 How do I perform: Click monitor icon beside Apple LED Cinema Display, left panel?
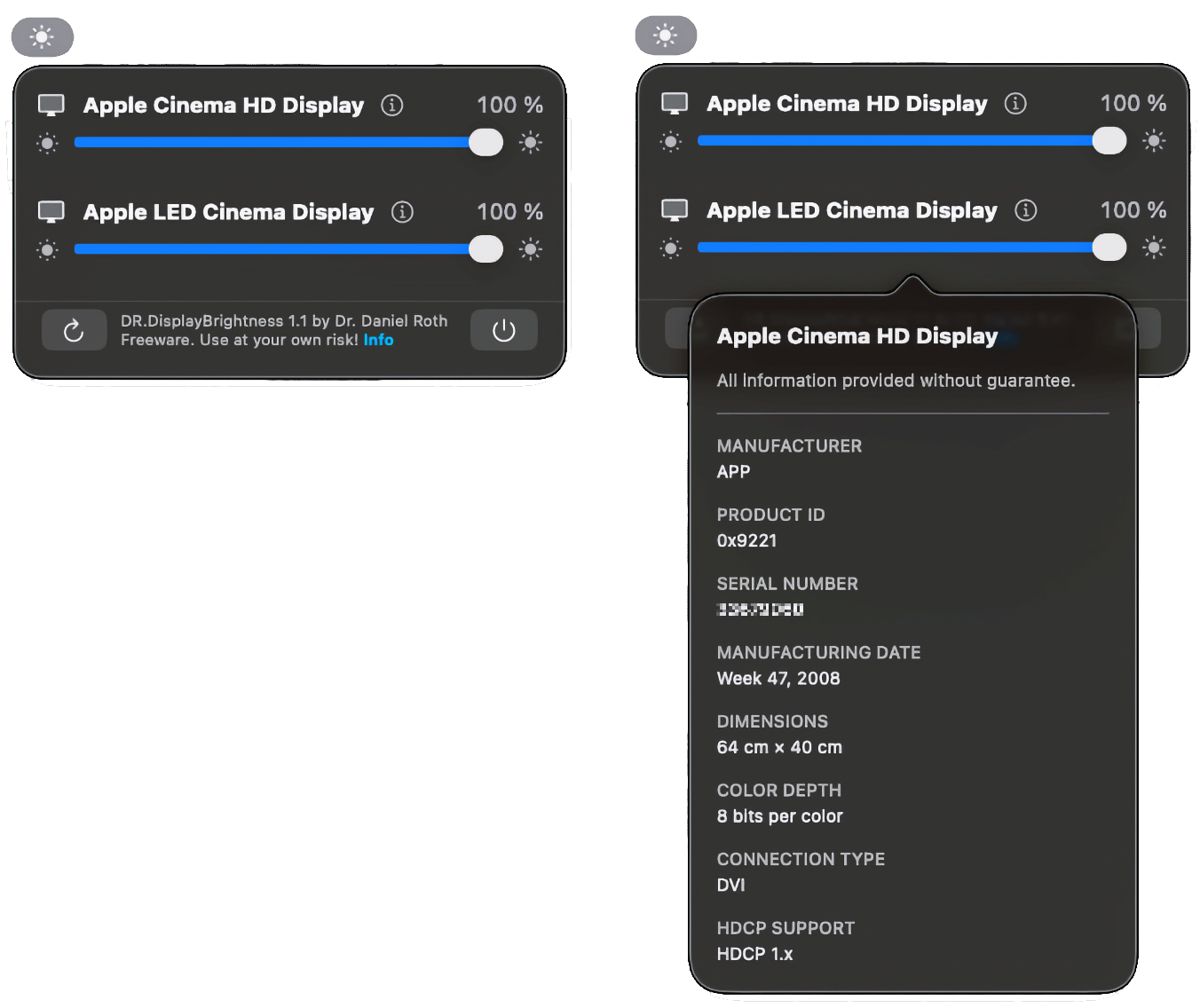coord(51,212)
